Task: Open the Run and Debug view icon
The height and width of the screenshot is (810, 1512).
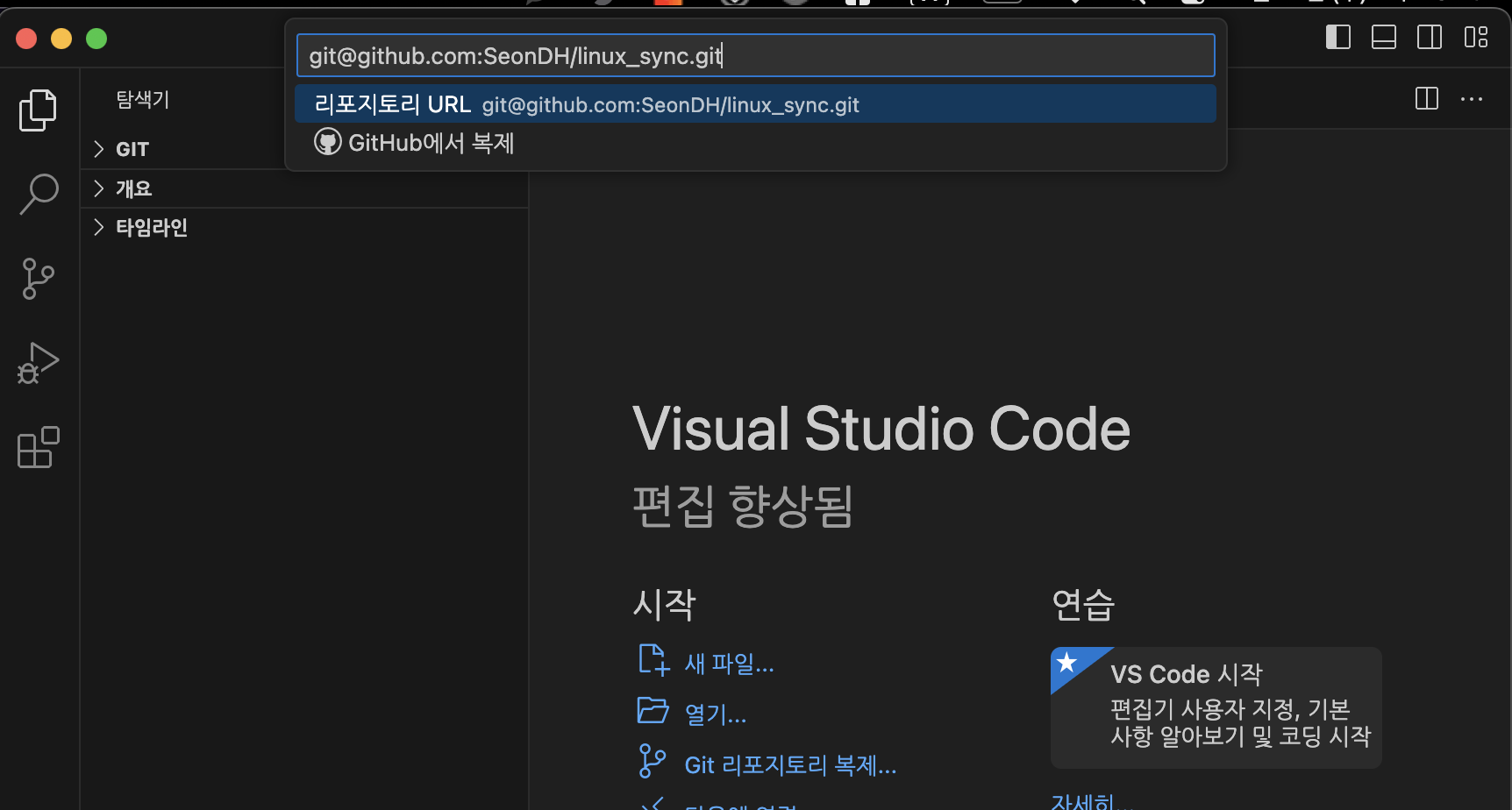Action: (x=38, y=363)
